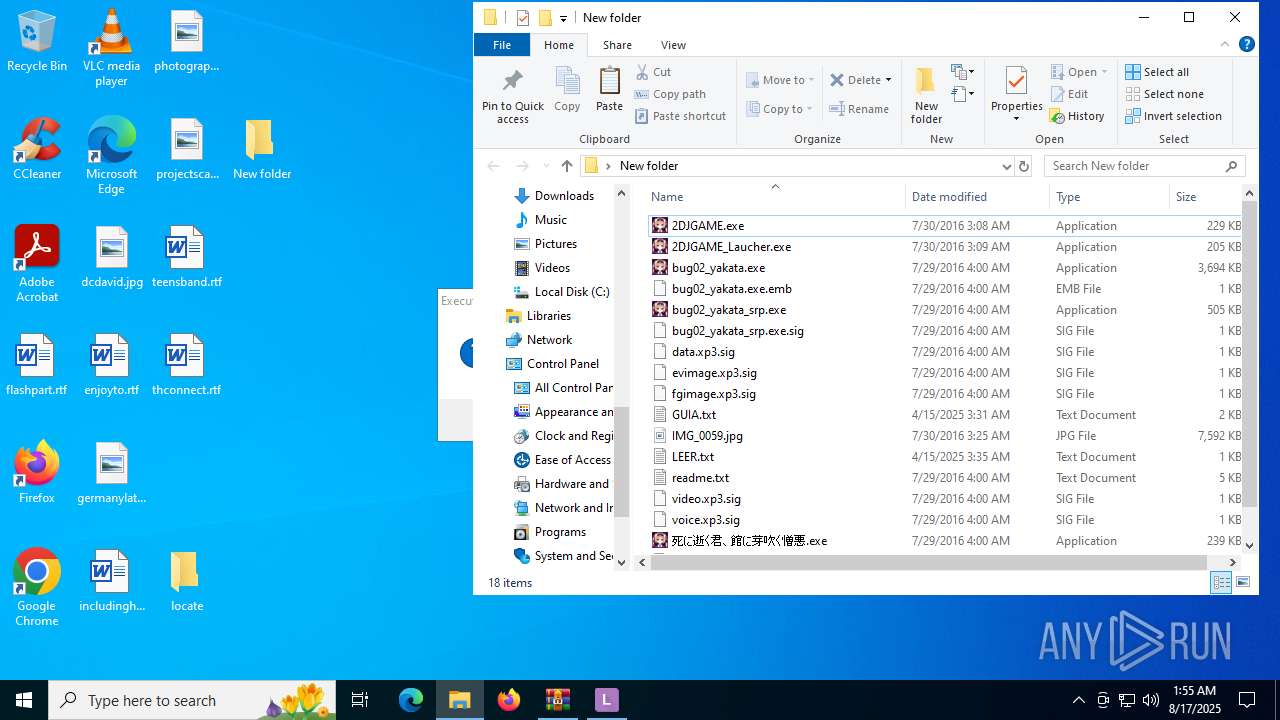Viewport: 1280px width, 720px height.
Task: Open Customize Quick Access Toolbar dropdown
Action: click(563, 18)
